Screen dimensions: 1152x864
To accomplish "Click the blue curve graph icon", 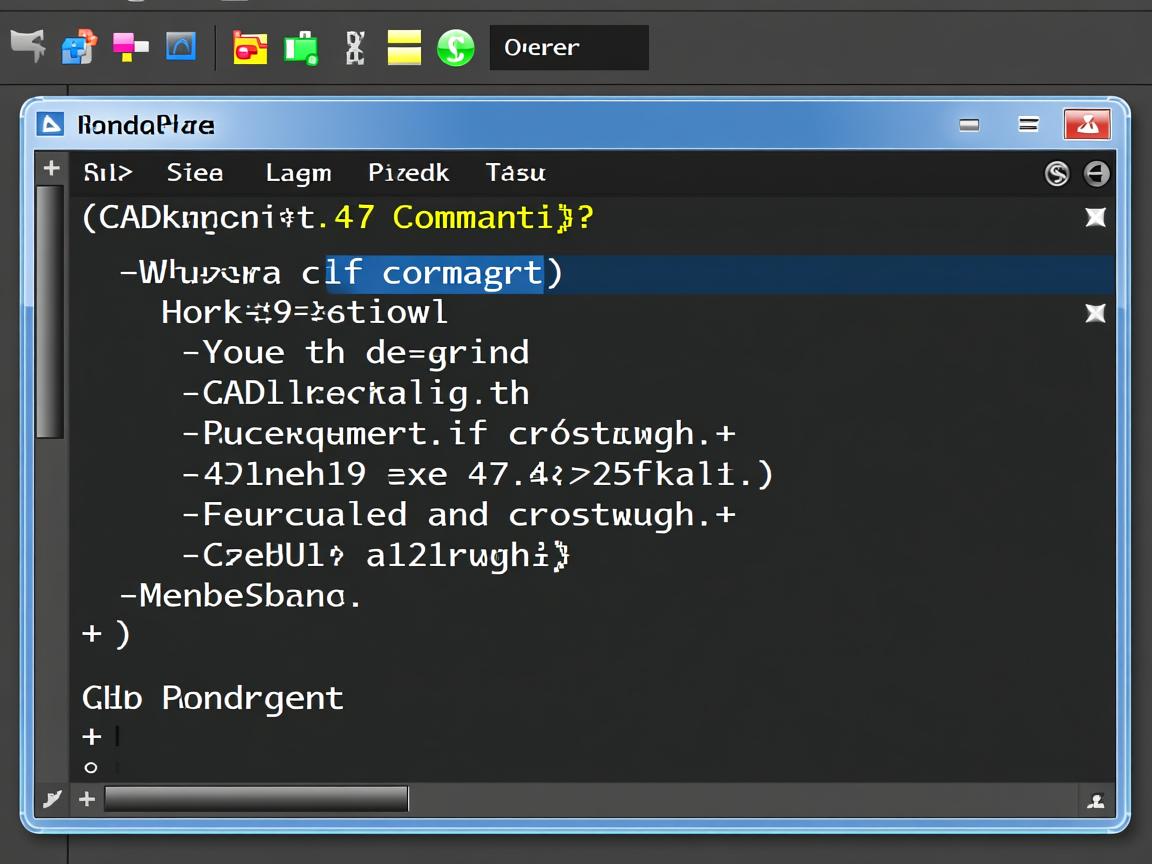I will (x=181, y=45).
